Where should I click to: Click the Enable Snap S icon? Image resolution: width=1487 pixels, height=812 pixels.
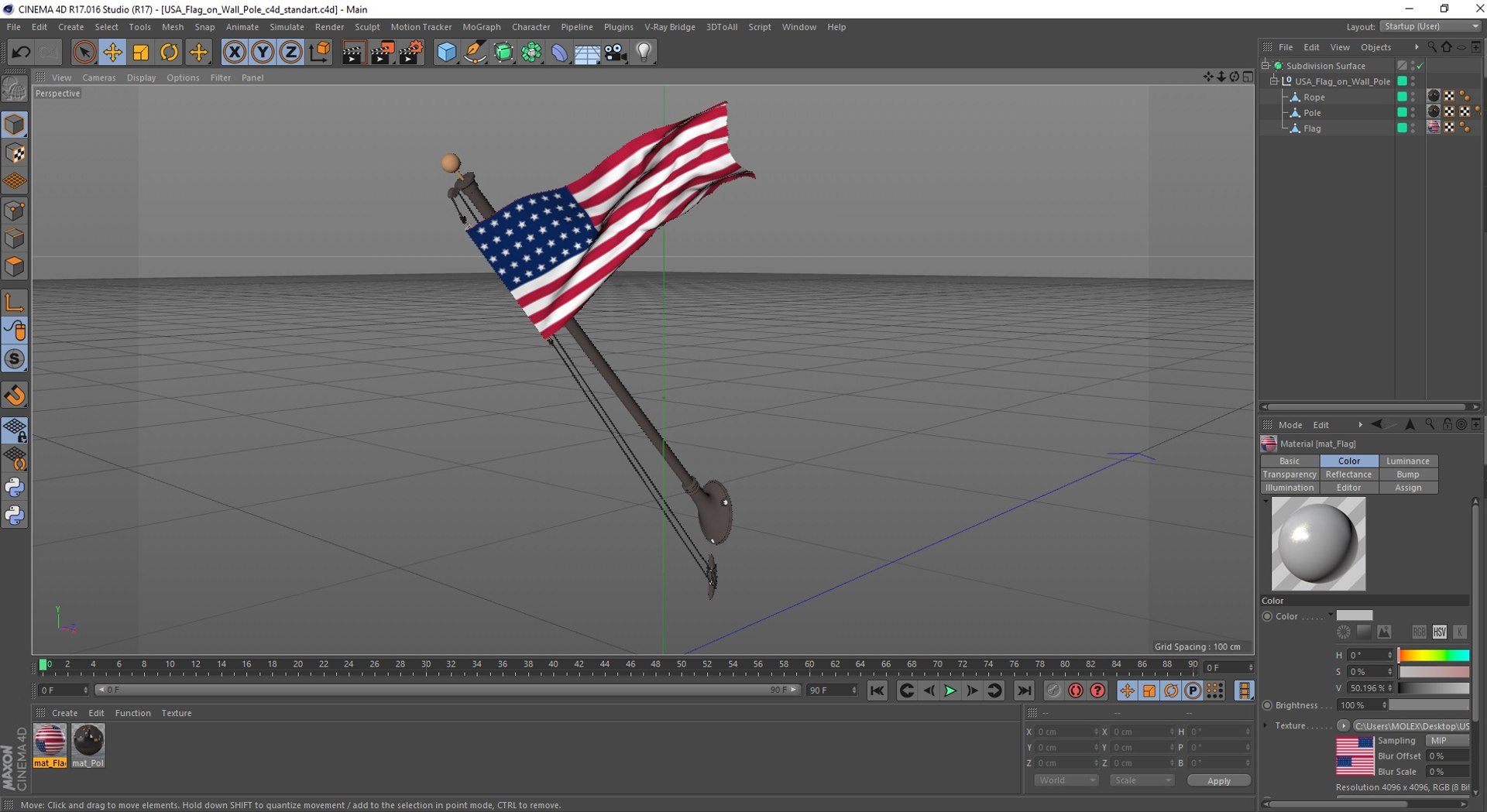tap(15, 359)
